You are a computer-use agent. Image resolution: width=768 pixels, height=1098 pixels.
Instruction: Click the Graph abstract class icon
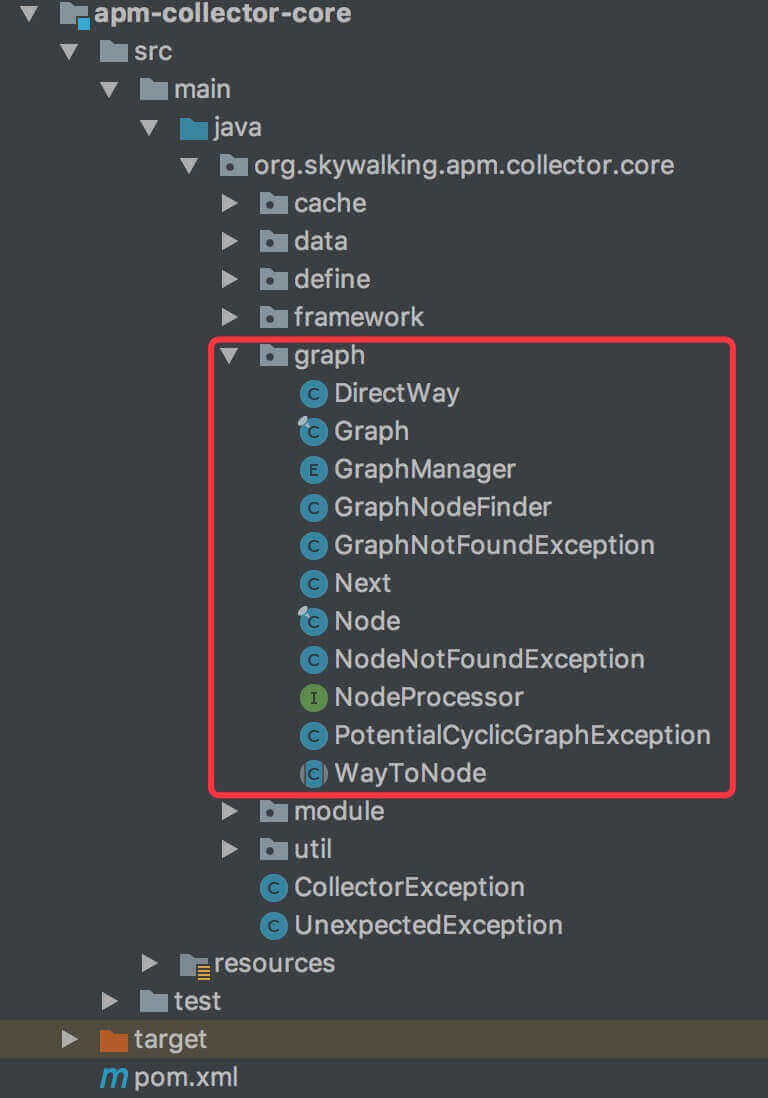pos(313,431)
